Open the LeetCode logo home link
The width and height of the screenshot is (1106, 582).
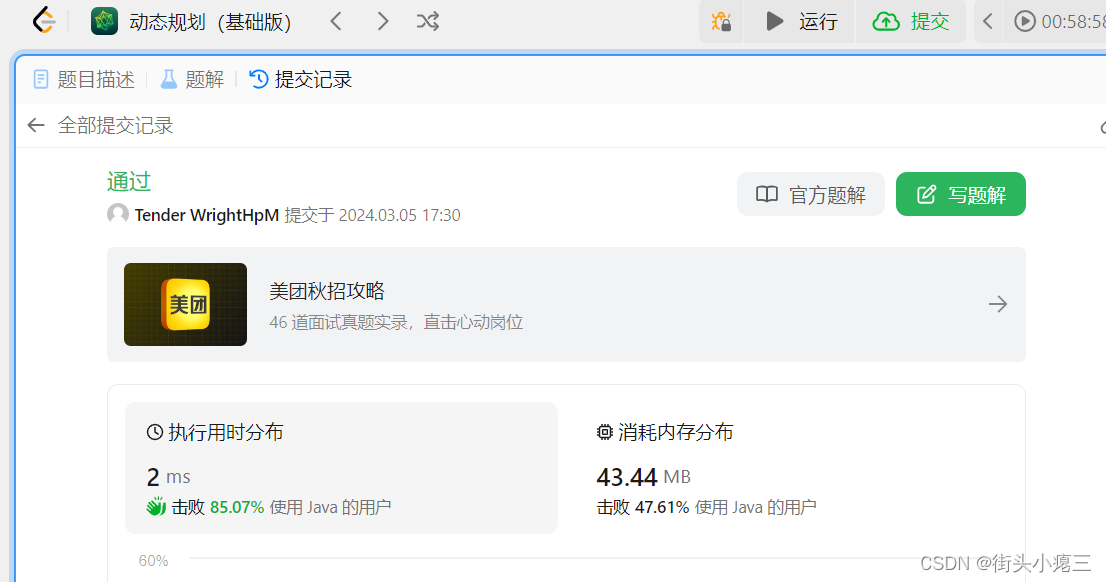pyautogui.click(x=44, y=21)
